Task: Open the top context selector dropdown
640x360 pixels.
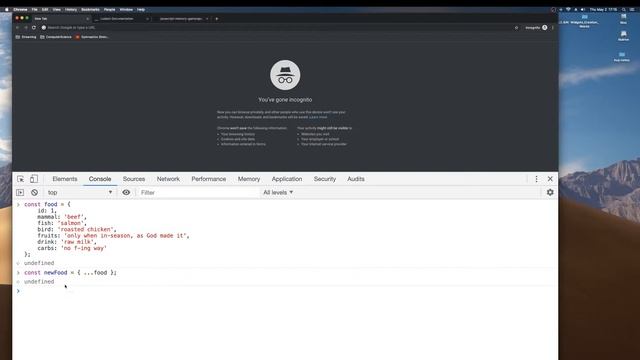Action: pos(80,192)
